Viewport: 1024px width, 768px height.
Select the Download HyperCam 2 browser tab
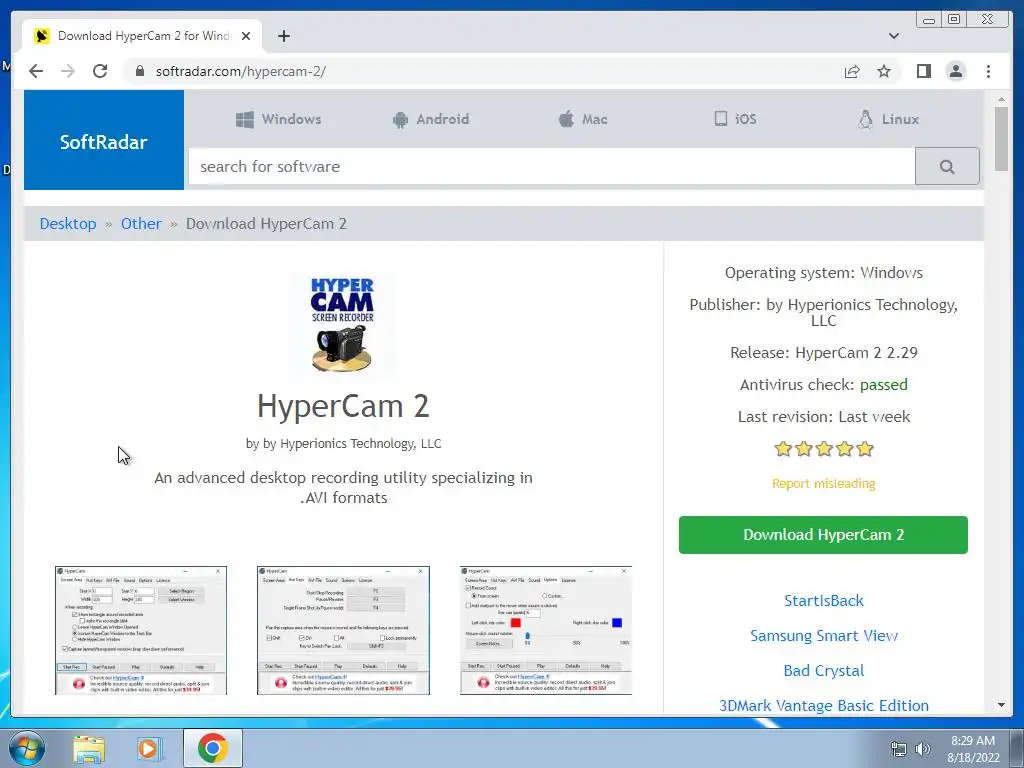coord(142,36)
